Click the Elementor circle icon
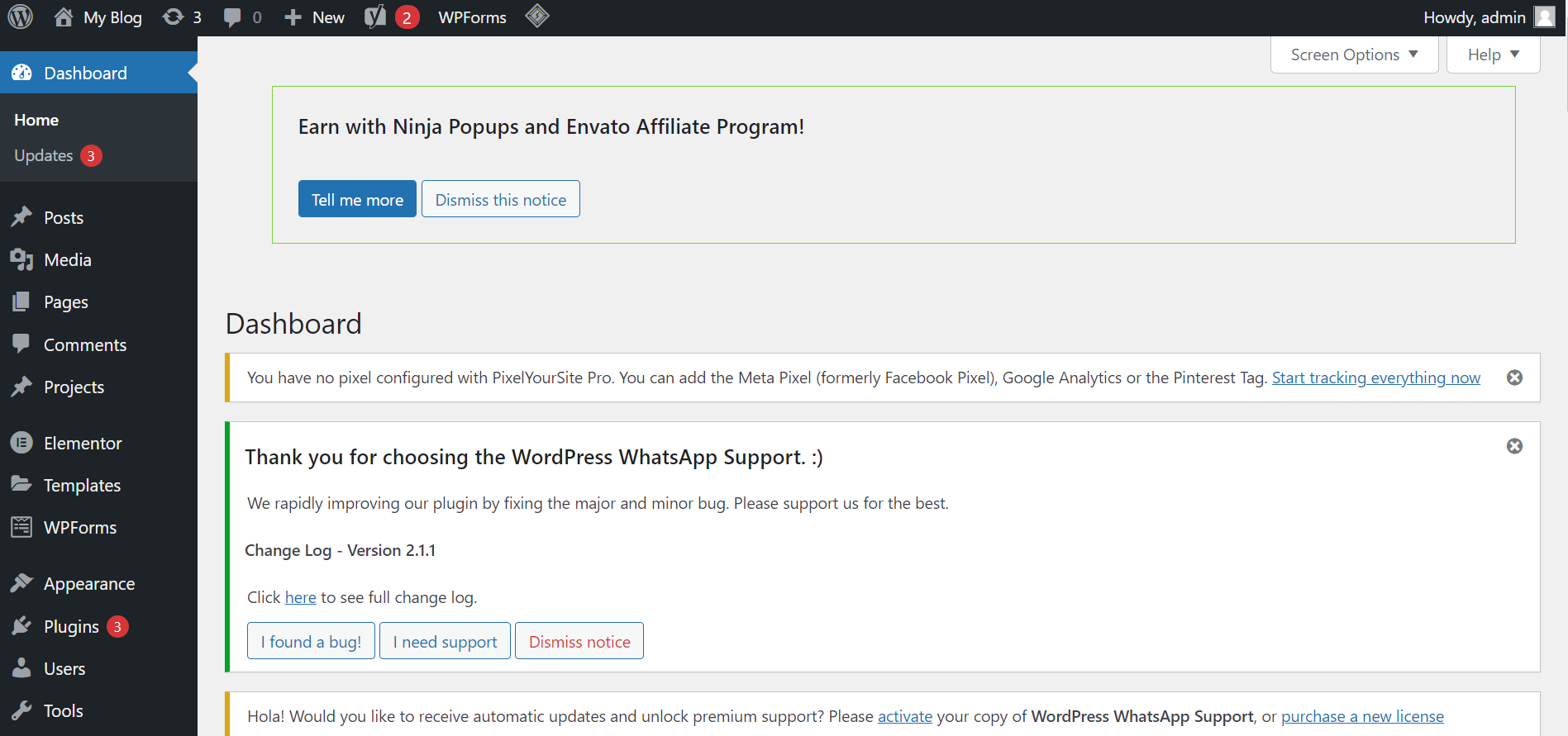This screenshot has width=1568, height=736. pos(21,443)
